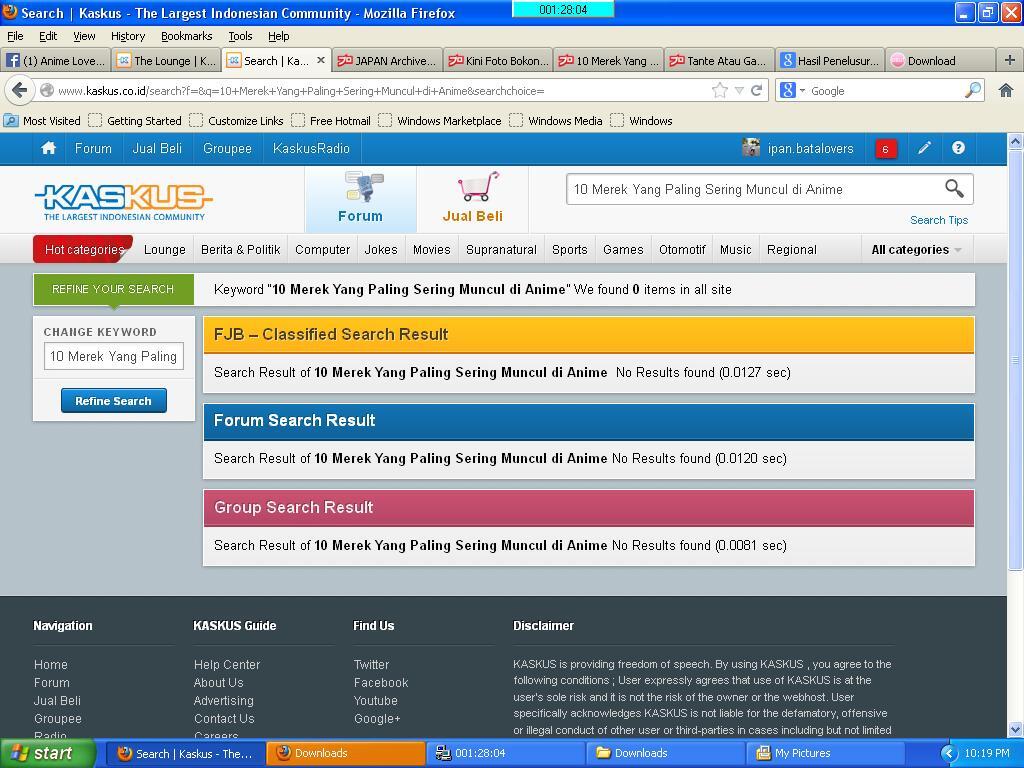Image resolution: width=1024 pixels, height=768 pixels.
Task: Click the Kaskus search magnifier icon
Action: pyautogui.click(x=954, y=189)
